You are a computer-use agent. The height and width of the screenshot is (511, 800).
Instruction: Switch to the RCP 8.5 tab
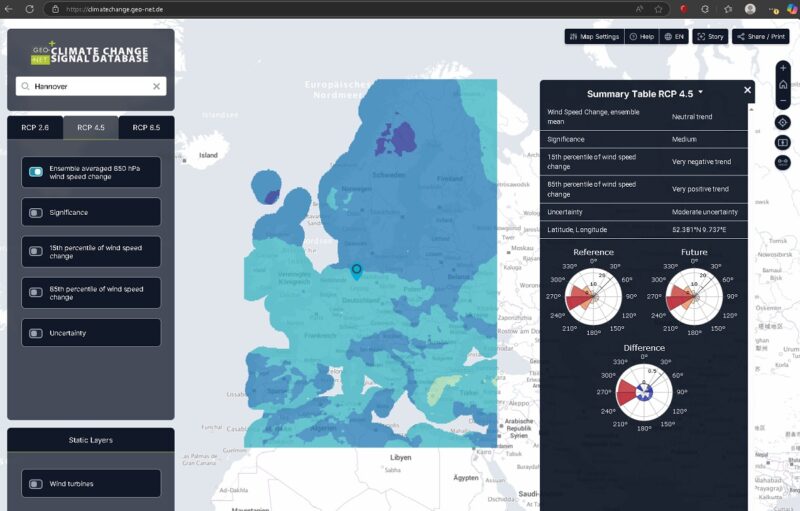click(x=146, y=128)
